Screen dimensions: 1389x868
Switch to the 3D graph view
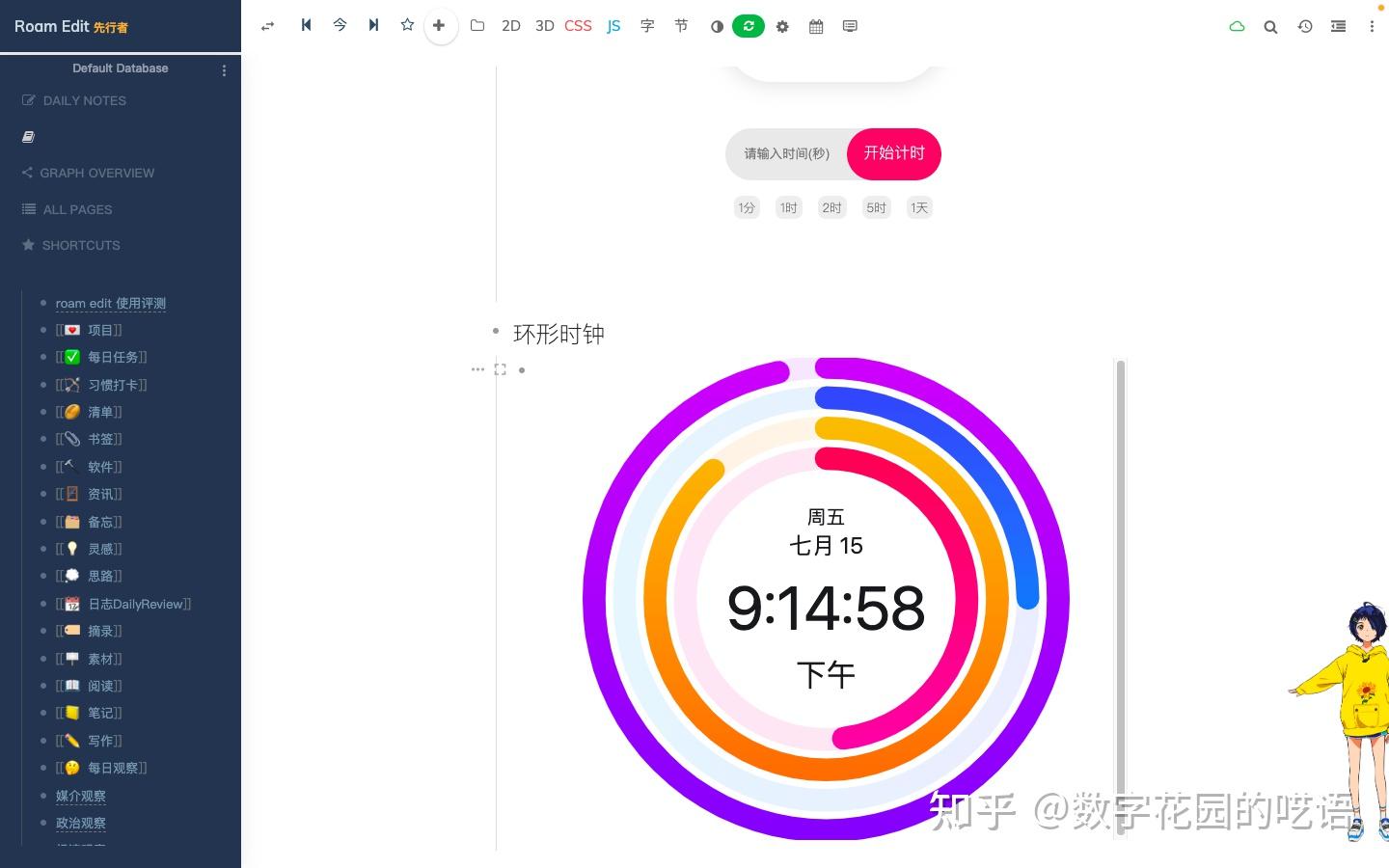(x=544, y=26)
